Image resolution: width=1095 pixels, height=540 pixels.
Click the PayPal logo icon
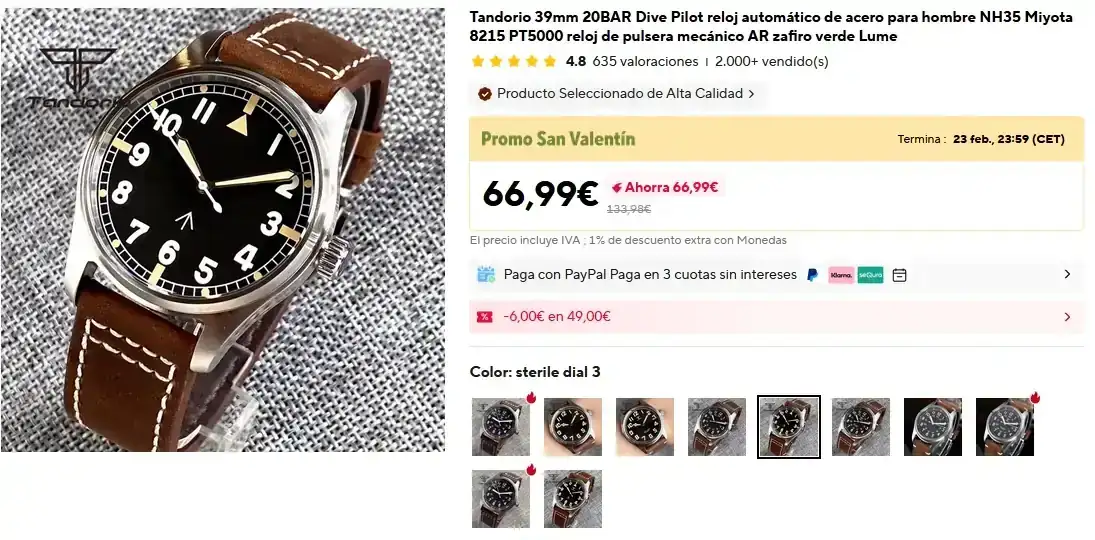(x=812, y=275)
